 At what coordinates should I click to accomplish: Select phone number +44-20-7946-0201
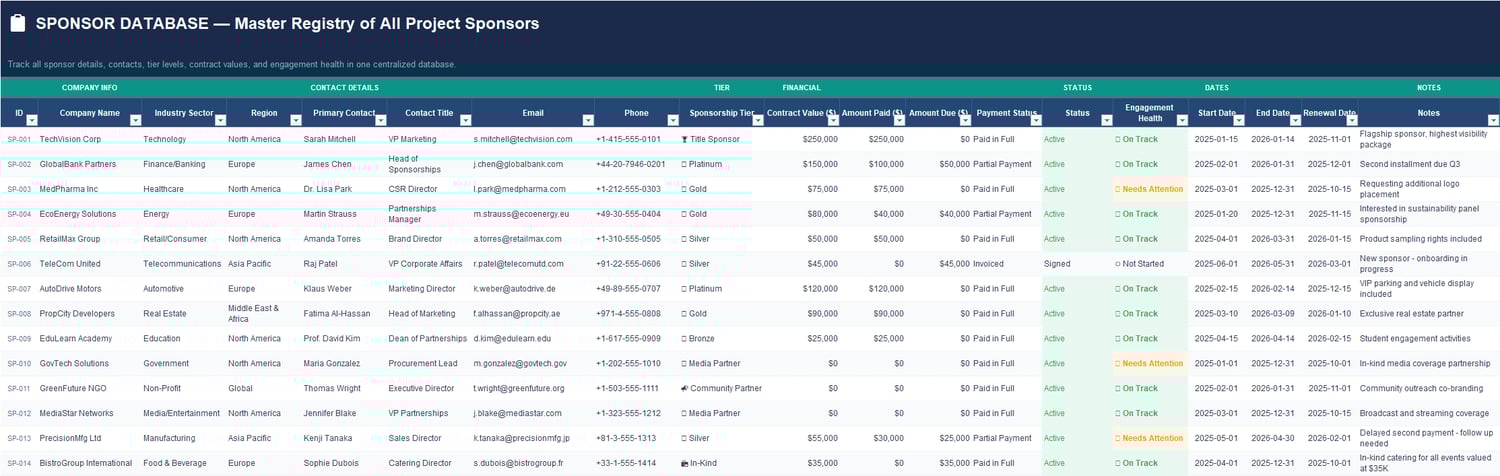tap(636, 164)
